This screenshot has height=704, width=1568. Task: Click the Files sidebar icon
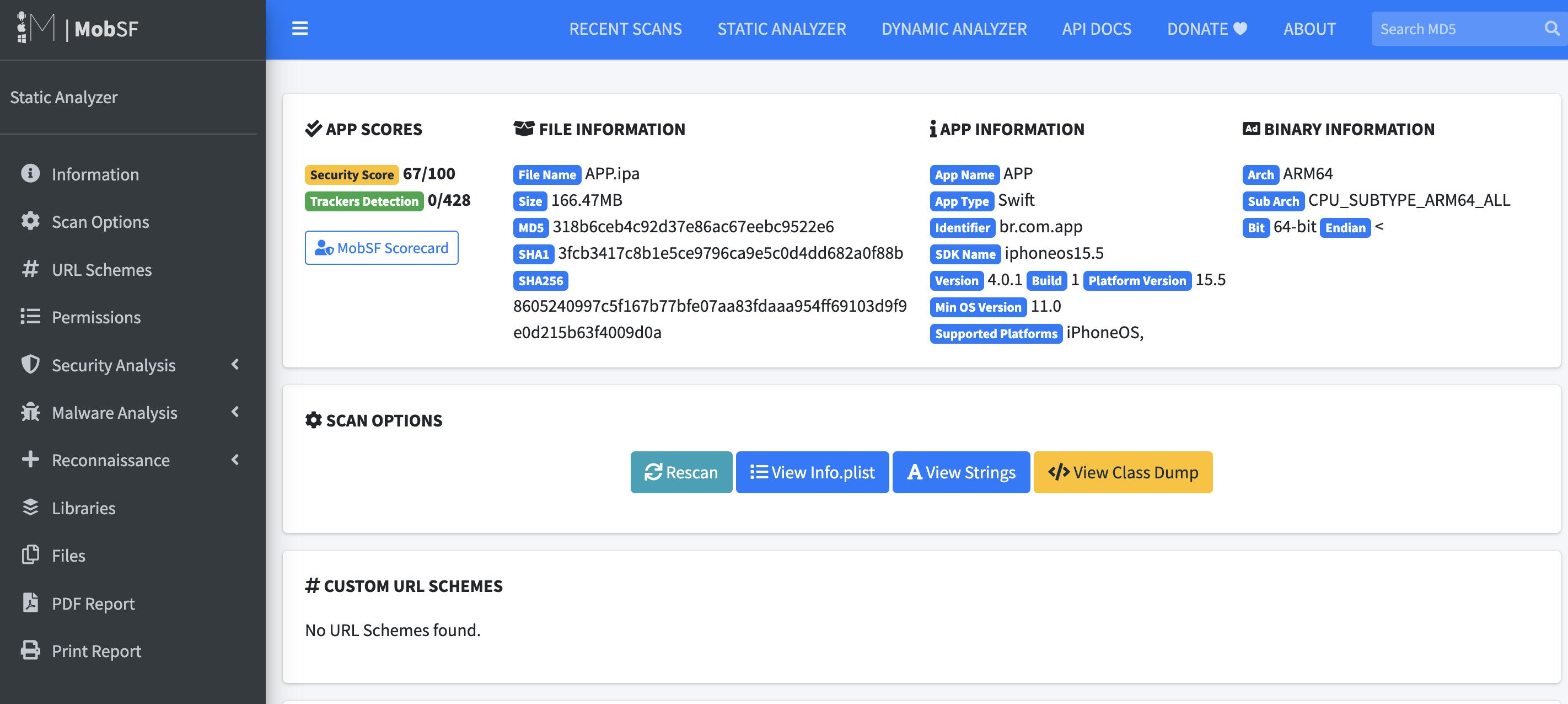[x=68, y=555]
